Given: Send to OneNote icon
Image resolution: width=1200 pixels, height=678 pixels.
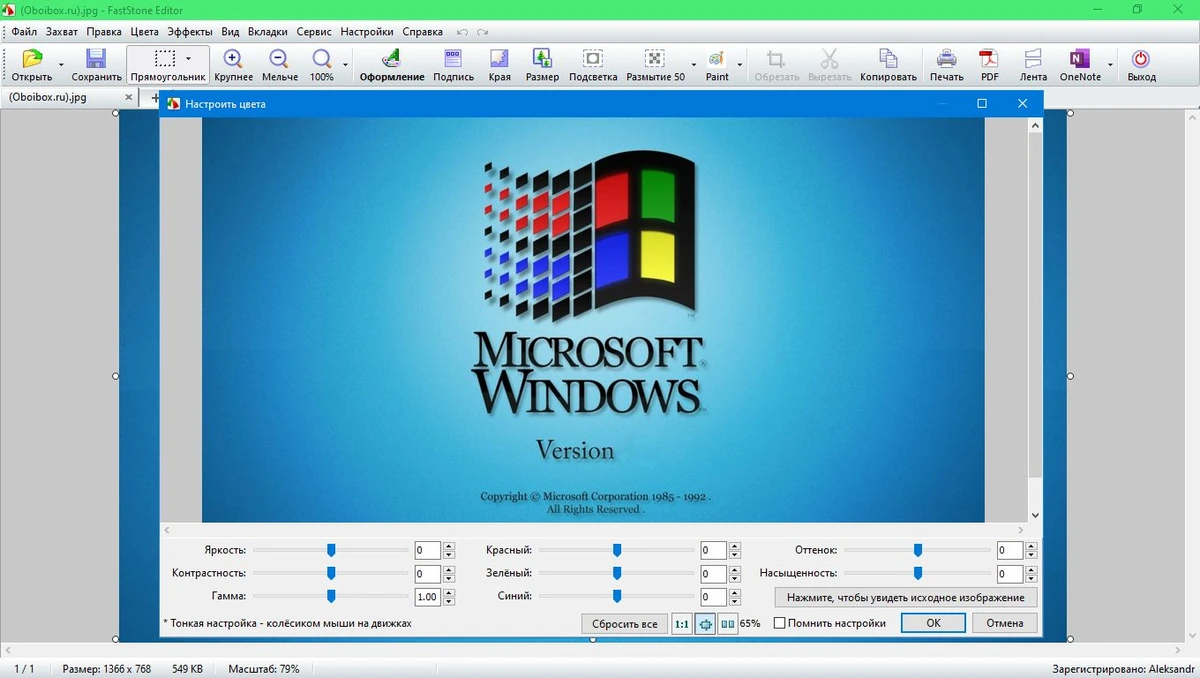Looking at the screenshot, I should pos(1079,59).
